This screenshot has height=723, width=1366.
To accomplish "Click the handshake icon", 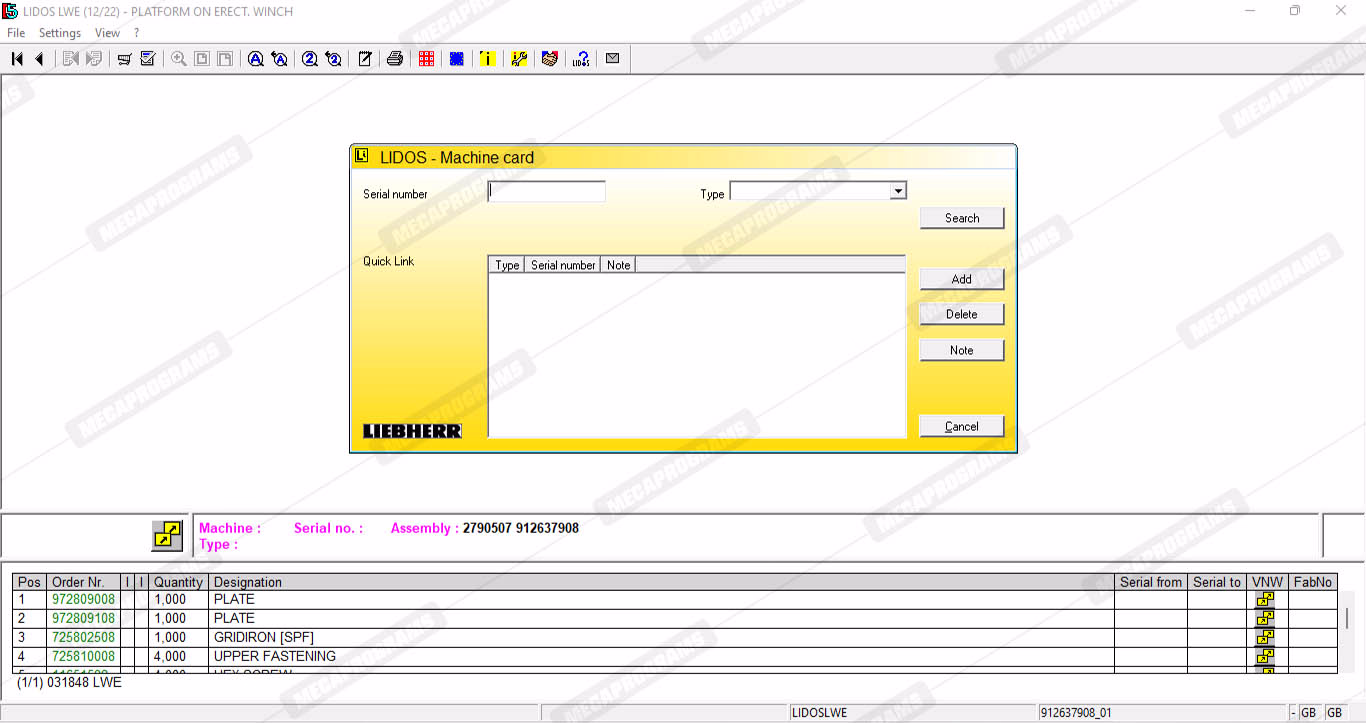I will pos(549,59).
